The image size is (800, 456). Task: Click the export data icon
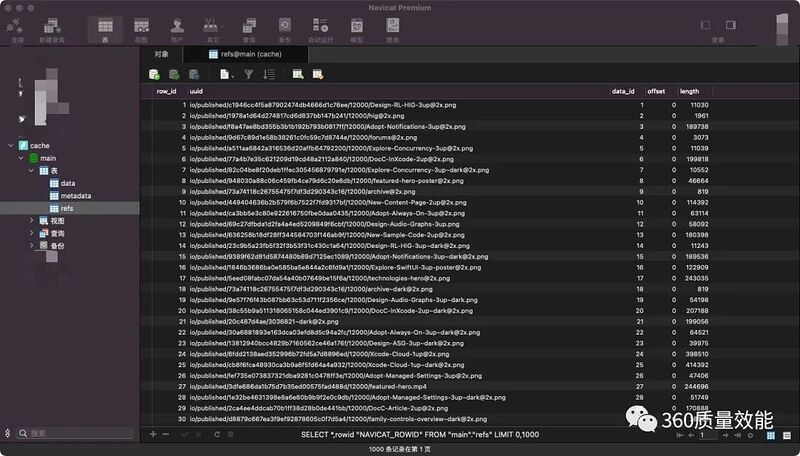pyautogui.click(x=318, y=74)
